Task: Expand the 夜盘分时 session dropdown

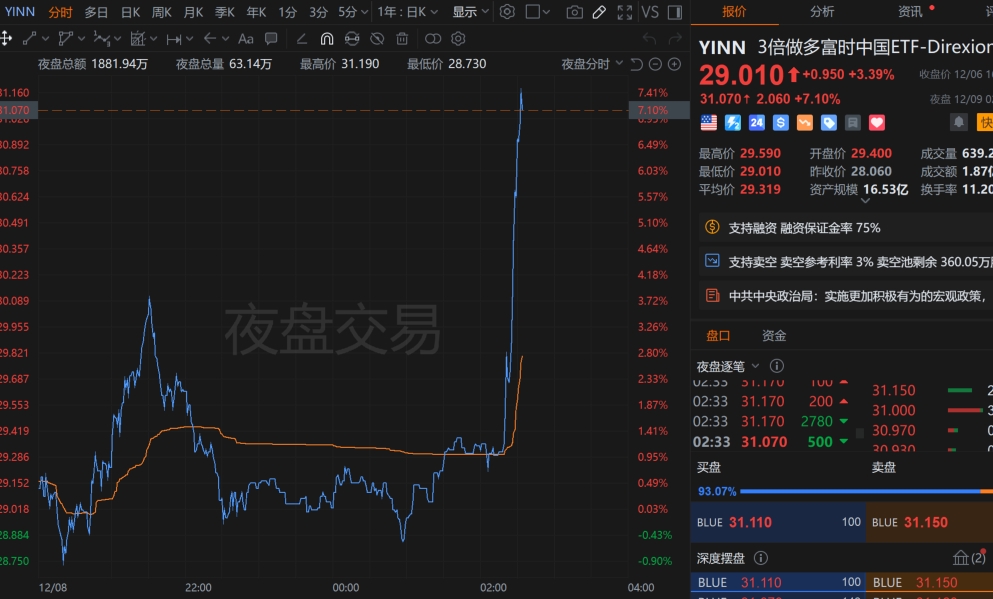Action: point(592,64)
